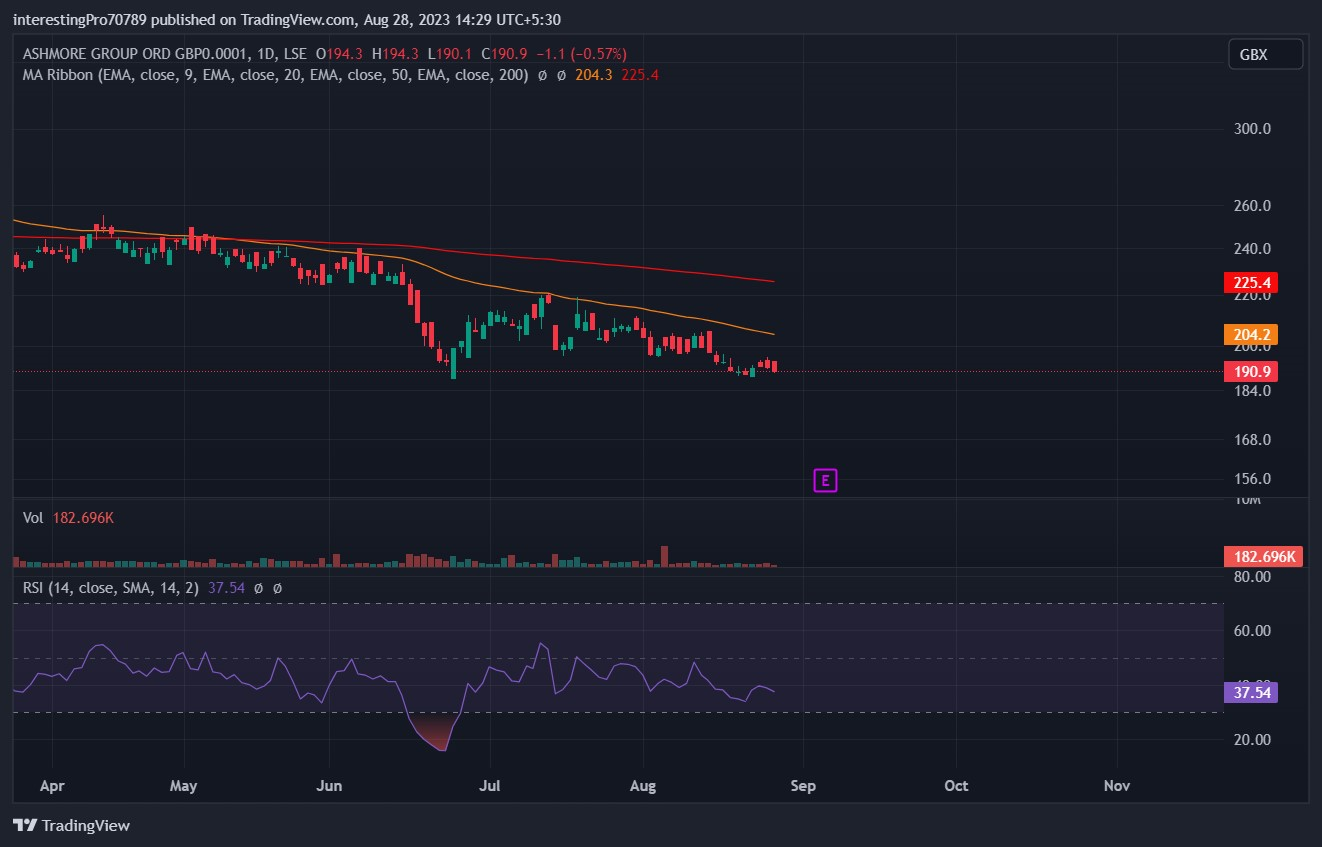Viewport: 1322px width, 847px height.
Task: Click the red 225.4 EMA price label
Action: point(1251,283)
